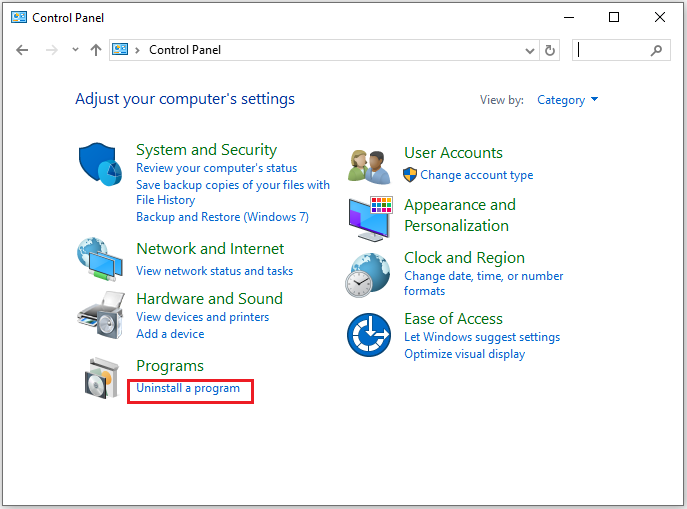Open Save backup copies with File History
687x509 pixels.
233,192
